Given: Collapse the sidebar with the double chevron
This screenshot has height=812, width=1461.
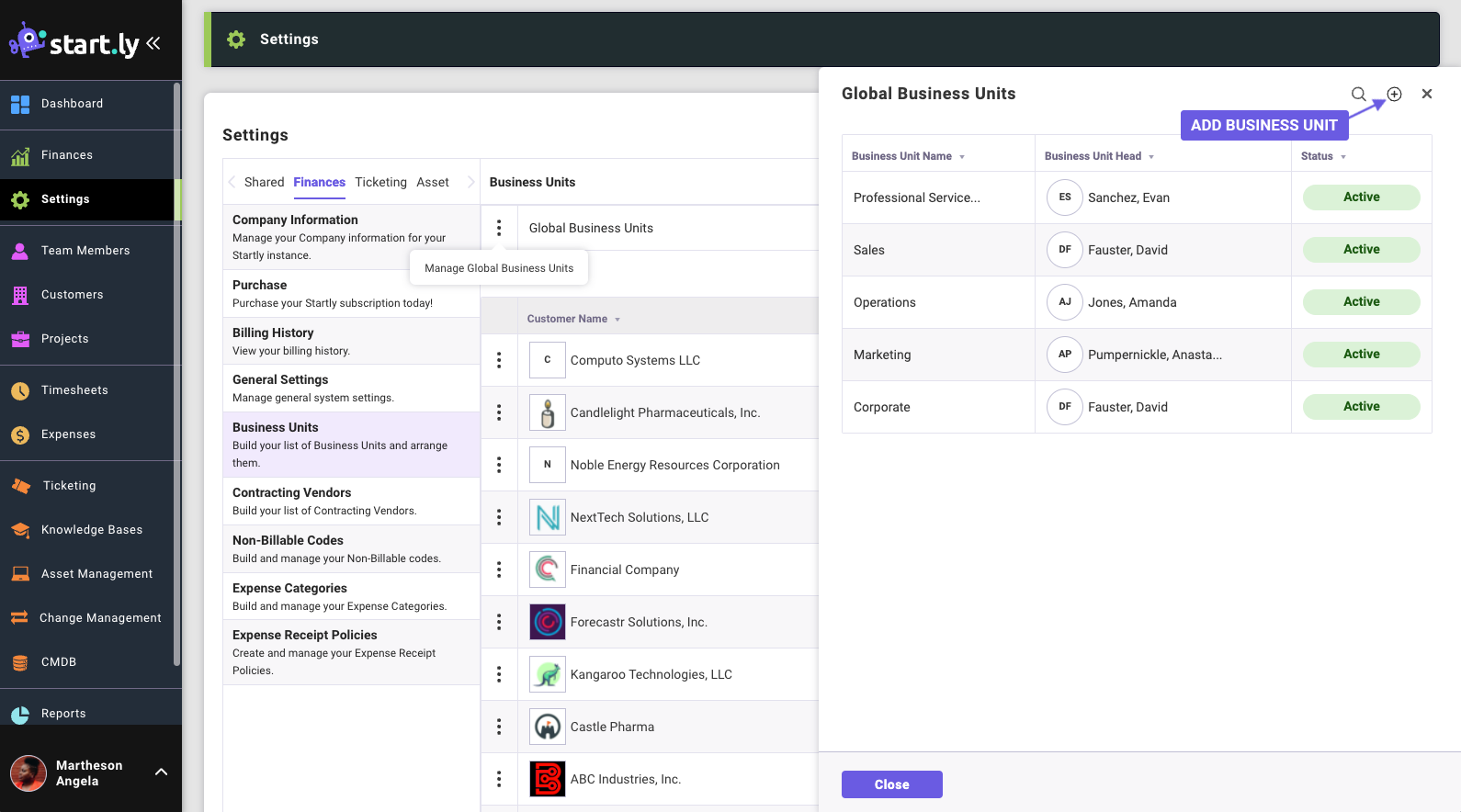Looking at the screenshot, I should tap(153, 43).
